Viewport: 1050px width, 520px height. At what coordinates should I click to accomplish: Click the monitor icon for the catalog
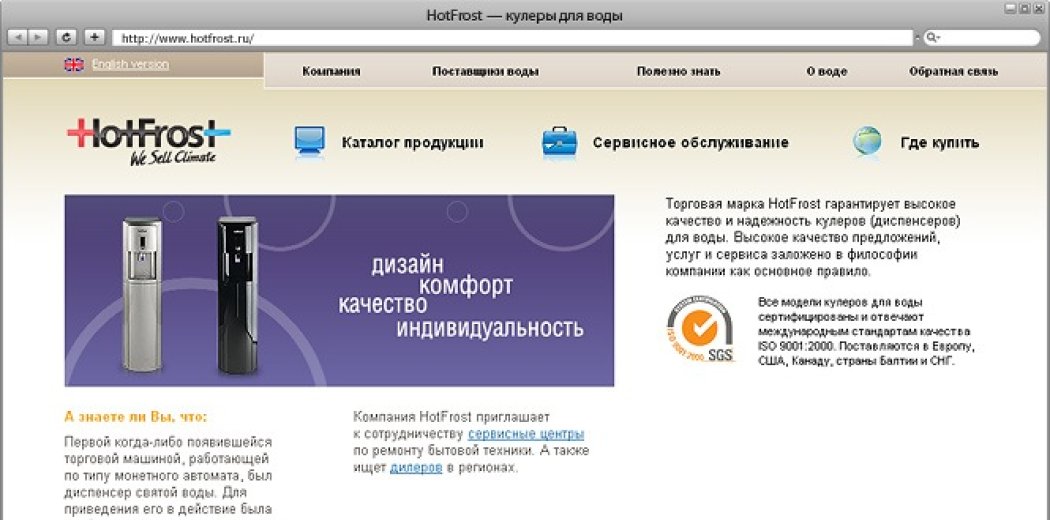(309, 142)
